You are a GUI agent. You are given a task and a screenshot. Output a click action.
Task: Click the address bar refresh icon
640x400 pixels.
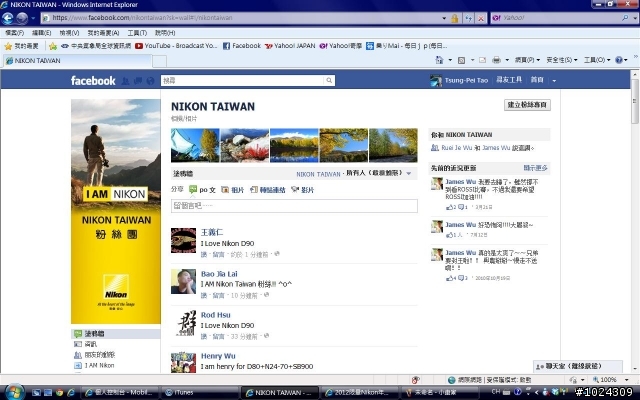469,18
